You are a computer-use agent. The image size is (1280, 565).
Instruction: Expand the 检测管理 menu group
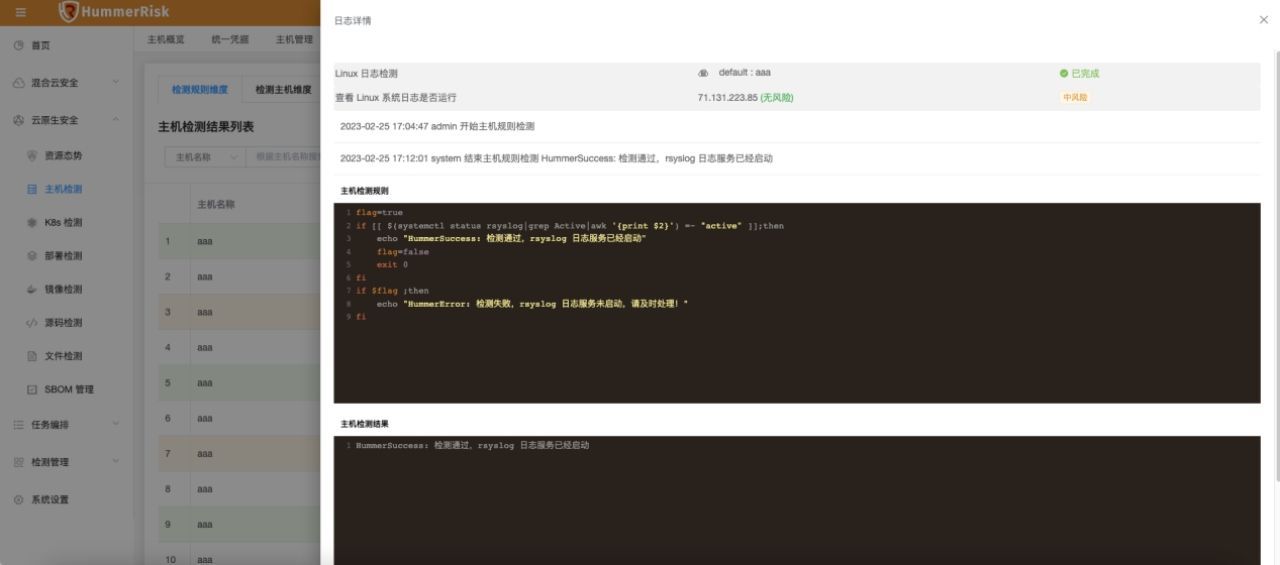point(67,462)
